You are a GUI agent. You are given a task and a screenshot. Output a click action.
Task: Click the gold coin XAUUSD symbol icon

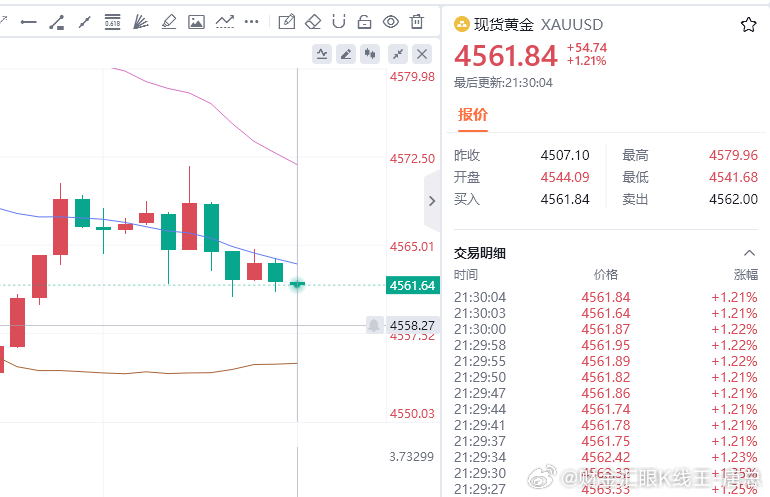(462, 24)
